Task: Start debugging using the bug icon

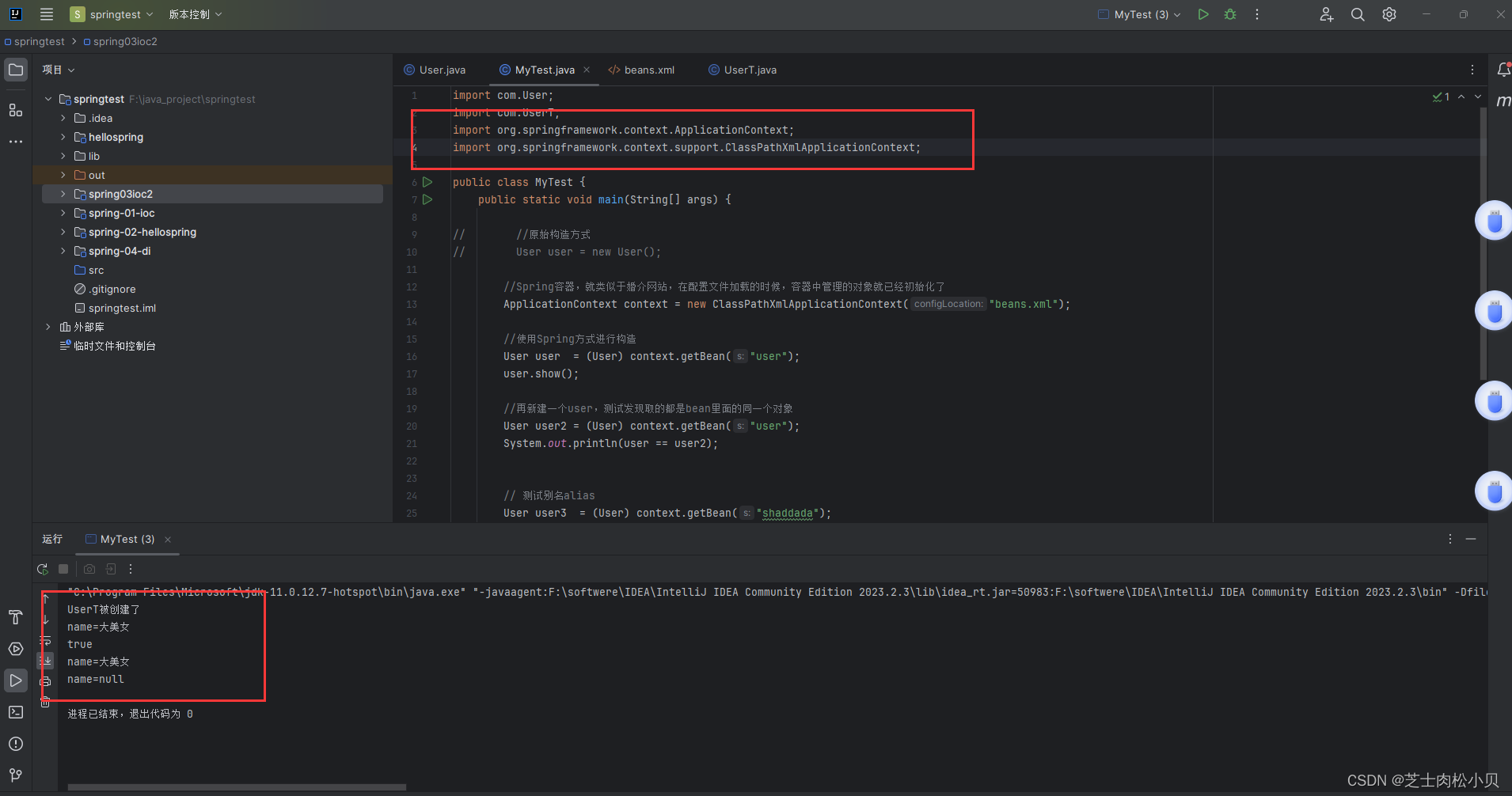Action: click(1229, 14)
